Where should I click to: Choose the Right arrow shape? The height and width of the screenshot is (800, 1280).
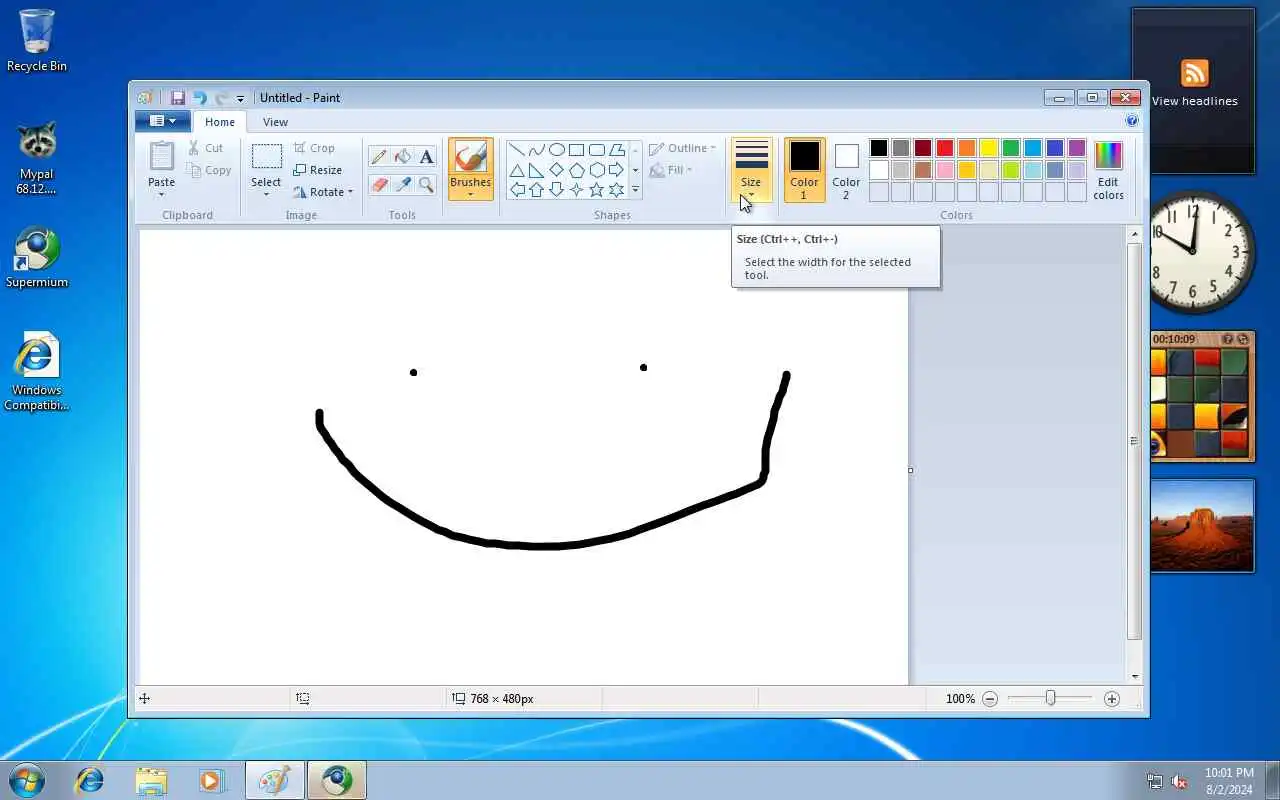pos(617,170)
